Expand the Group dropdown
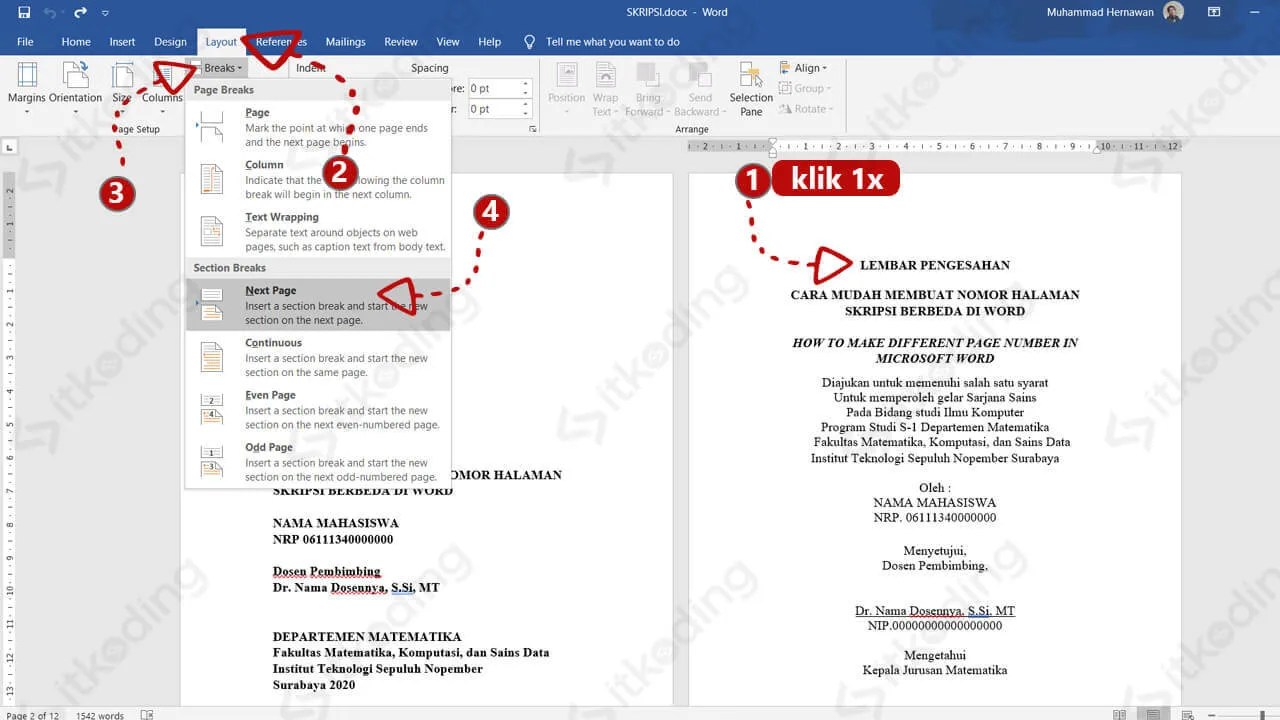The width and height of the screenshot is (1280, 720). click(x=806, y=88)
